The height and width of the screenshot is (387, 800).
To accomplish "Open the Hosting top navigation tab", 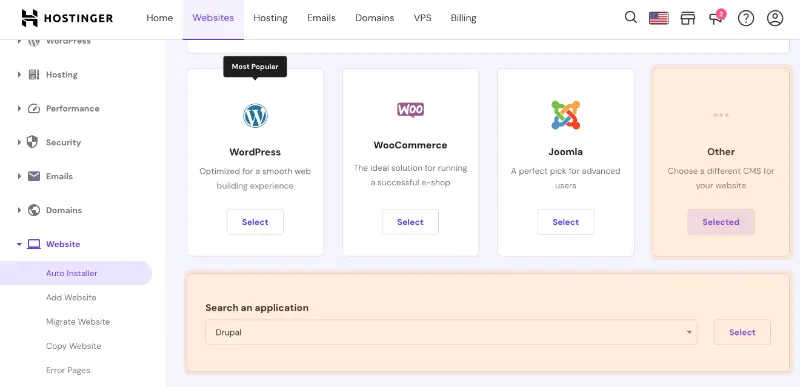I will (270, 18).
